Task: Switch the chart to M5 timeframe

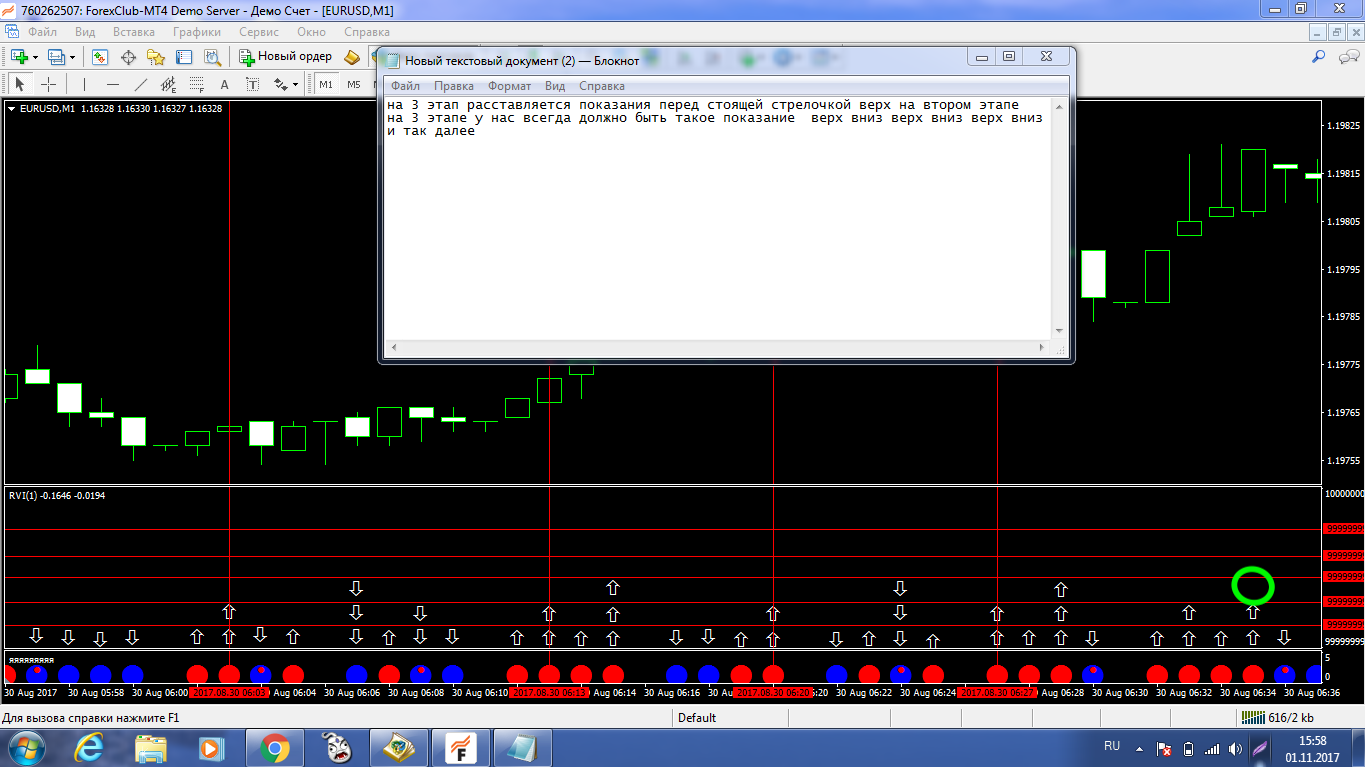Action: (354, 84)
